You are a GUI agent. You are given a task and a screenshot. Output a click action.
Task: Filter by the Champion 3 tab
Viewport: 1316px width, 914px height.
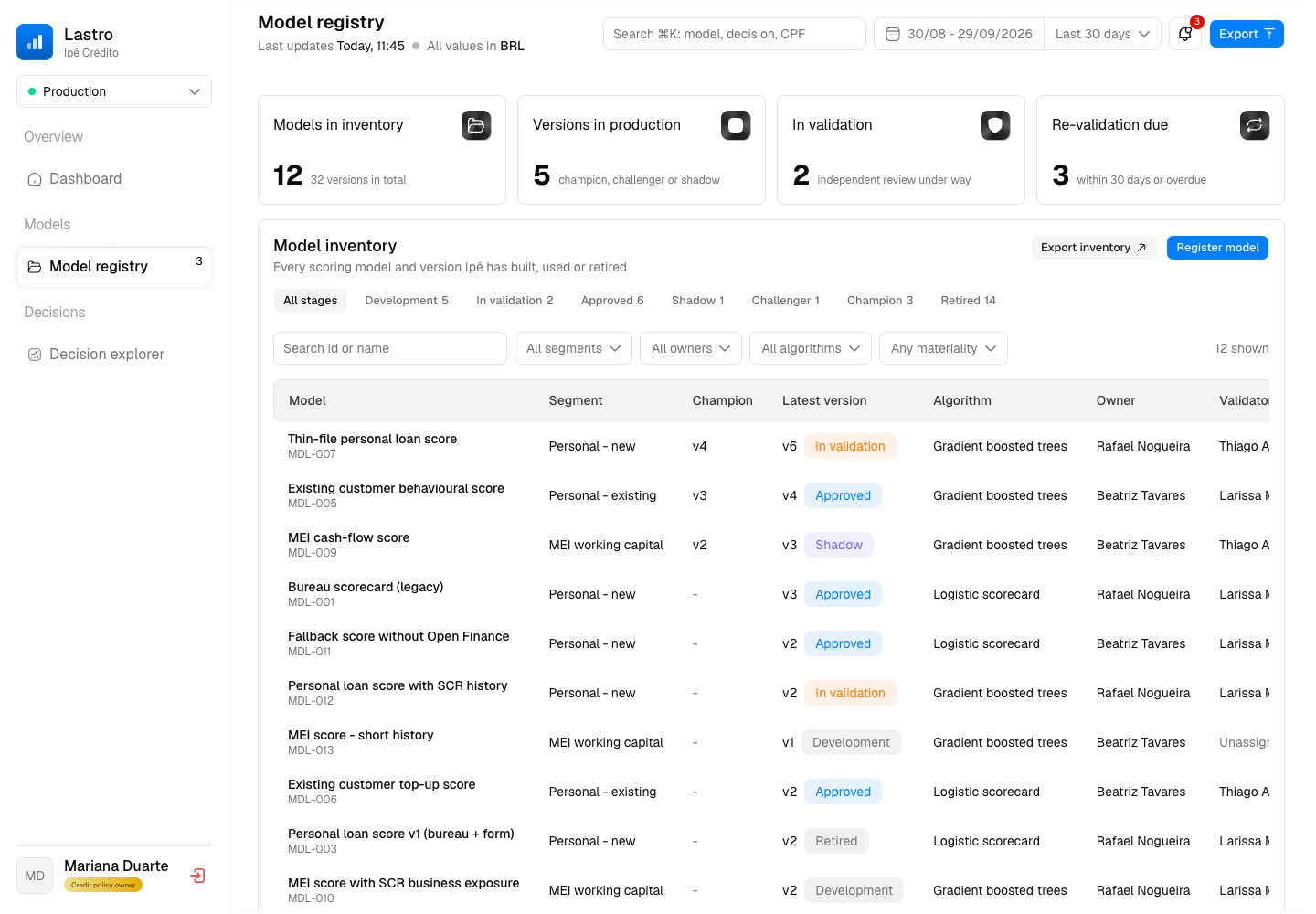(x=880, y=301)
